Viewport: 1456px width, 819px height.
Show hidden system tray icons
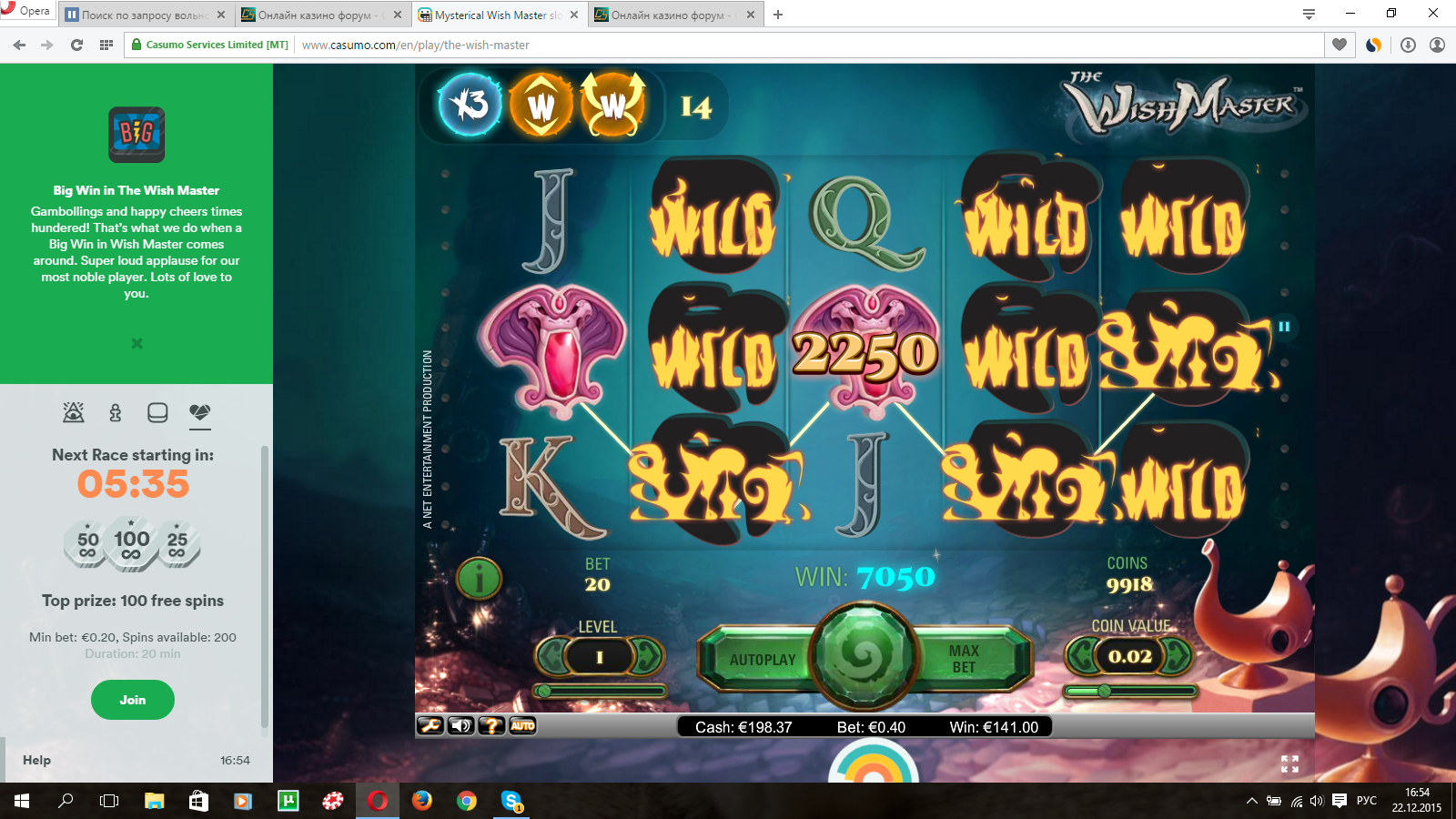[1252, 801]
